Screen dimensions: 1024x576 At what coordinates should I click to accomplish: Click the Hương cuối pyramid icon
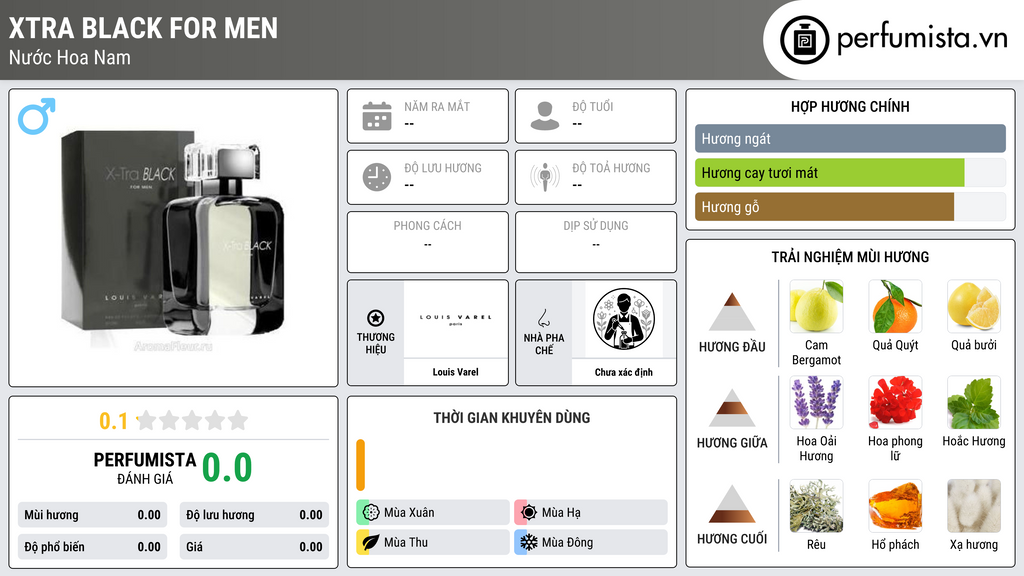[732, 504]
